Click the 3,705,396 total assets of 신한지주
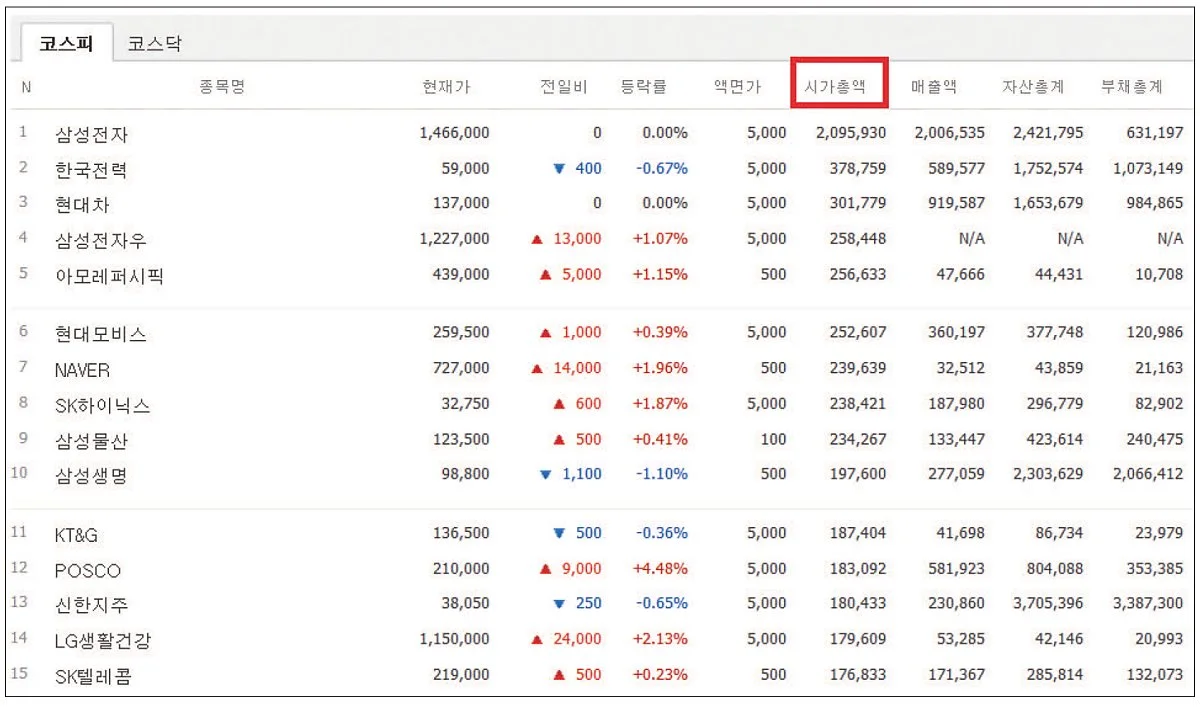 point(1047,603)
